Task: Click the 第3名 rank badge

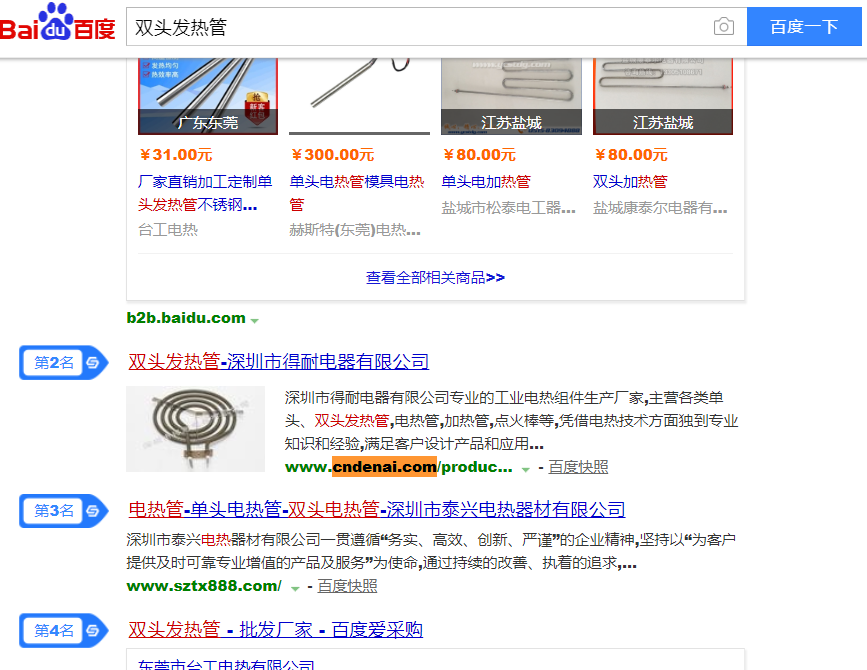Action: click(64, 511)
